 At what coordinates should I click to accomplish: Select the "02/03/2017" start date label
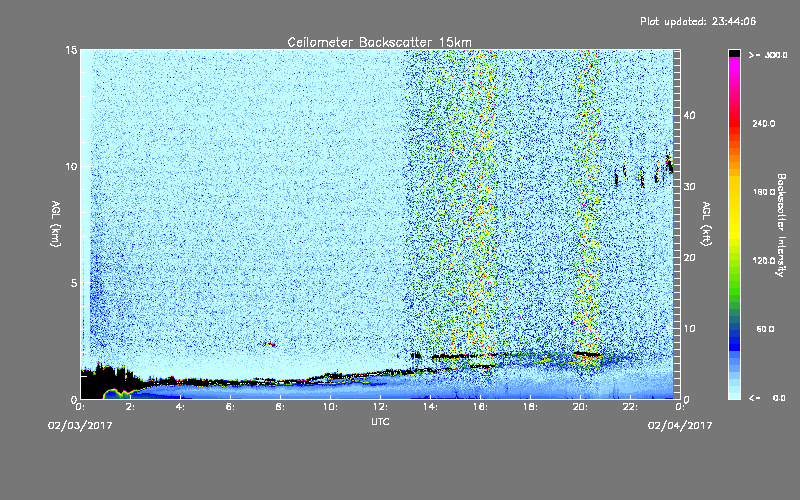[80, 425]
